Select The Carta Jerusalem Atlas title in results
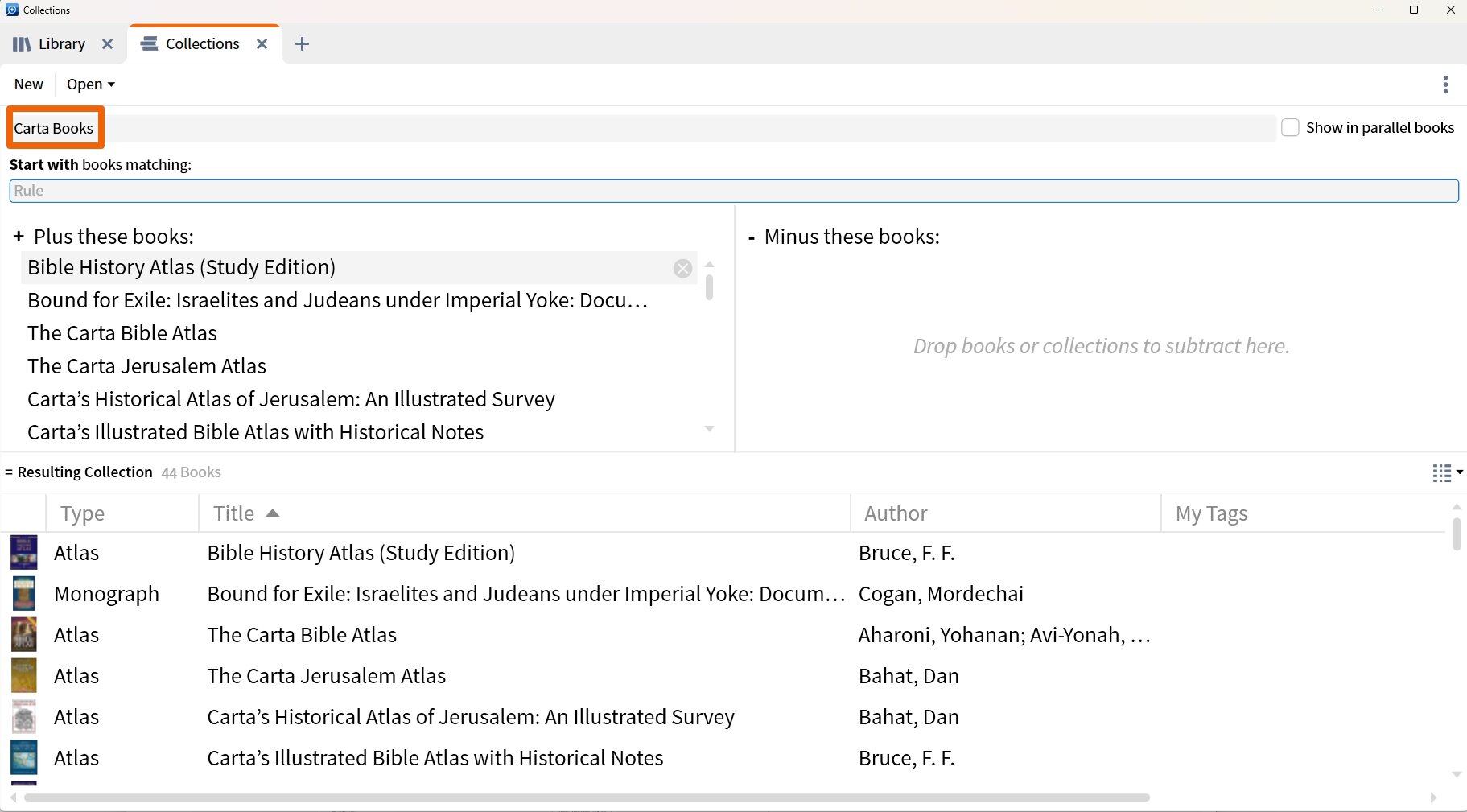This screenshot has width=1467, height=812. [327, 676]
